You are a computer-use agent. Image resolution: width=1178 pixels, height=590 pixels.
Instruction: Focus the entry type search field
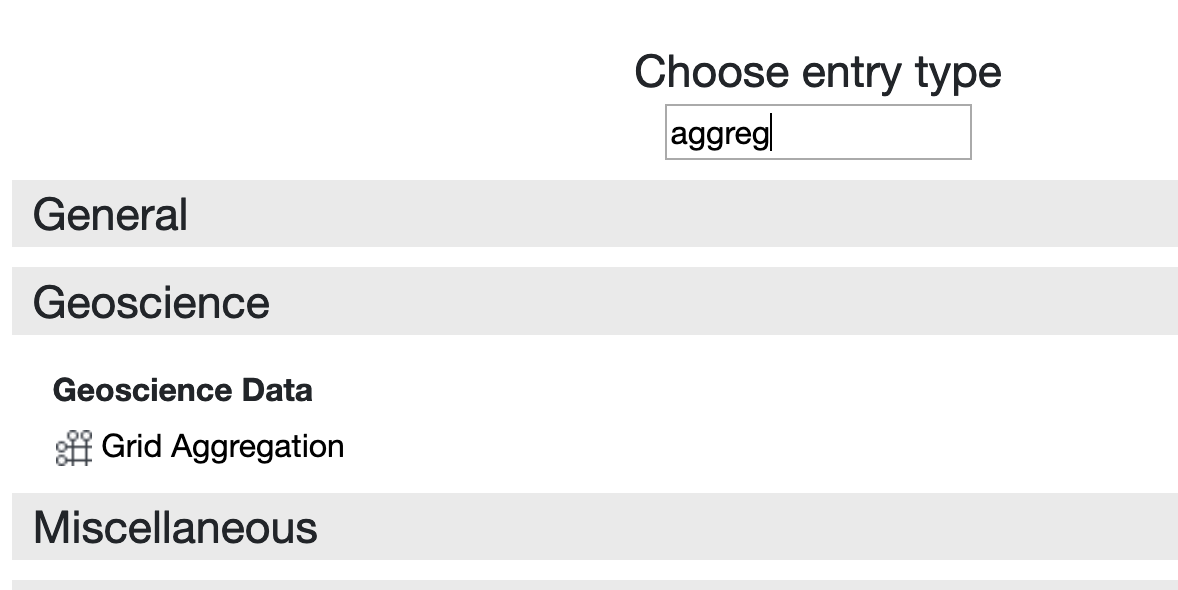click(818, 132)
